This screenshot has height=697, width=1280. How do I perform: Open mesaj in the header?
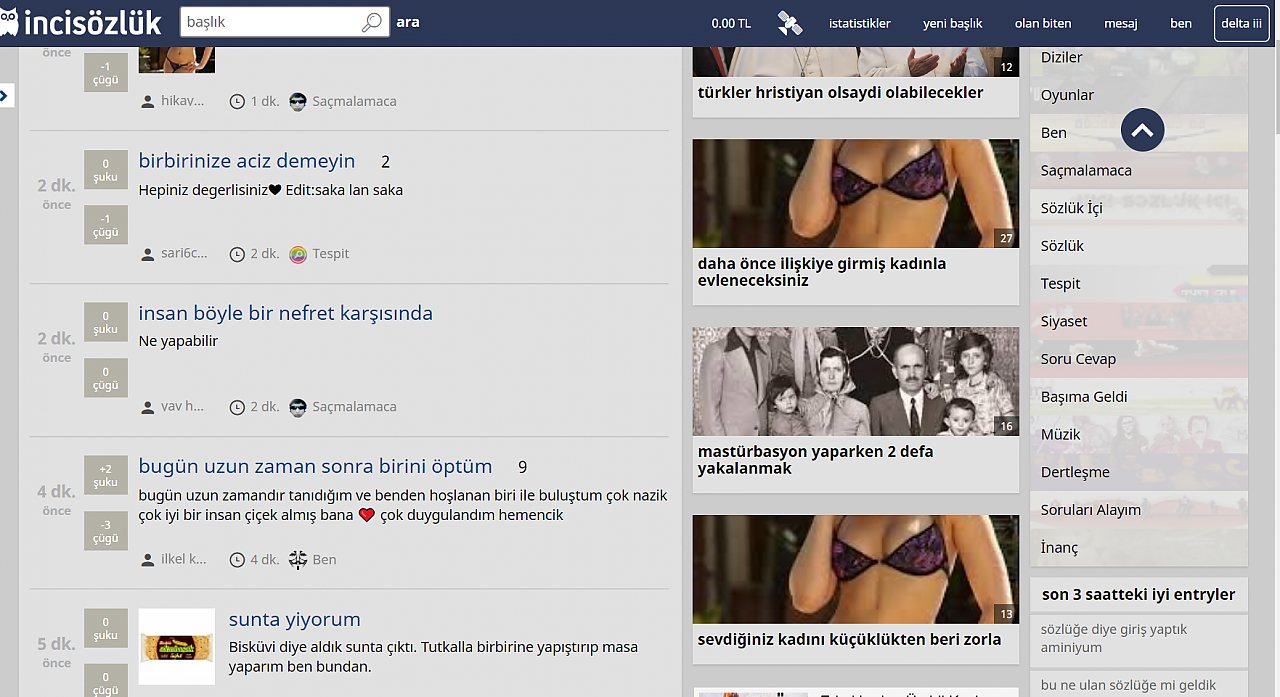(x=1120, y=23)
